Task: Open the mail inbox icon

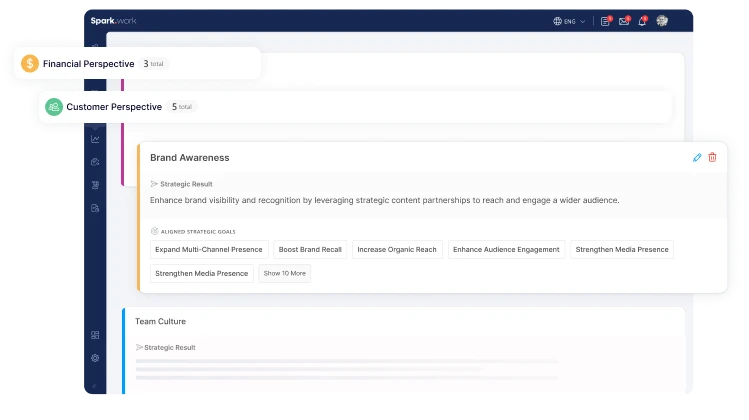Action: (624, 21)
